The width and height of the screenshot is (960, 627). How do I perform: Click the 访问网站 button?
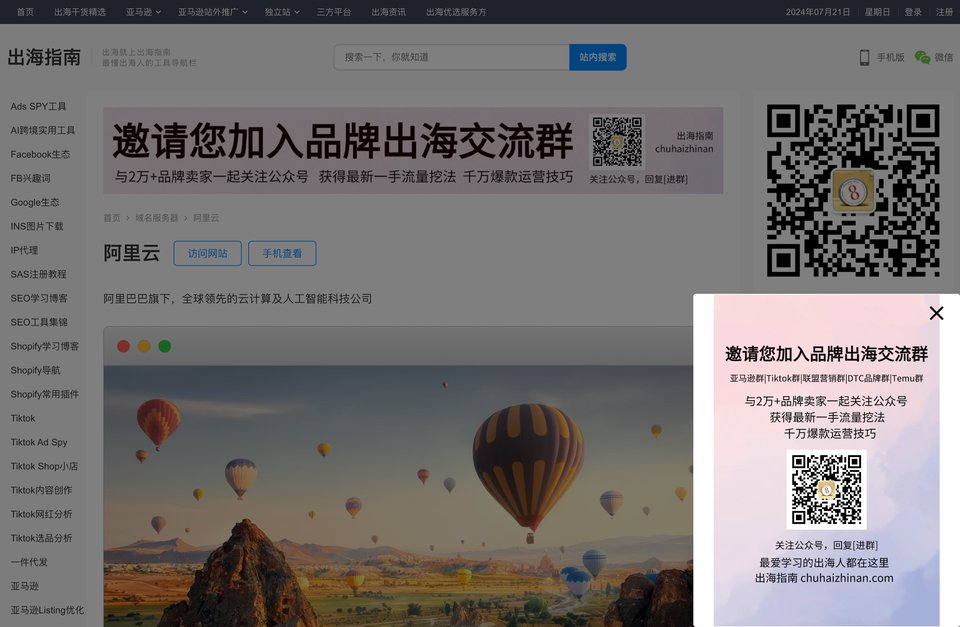[x=208, y=253]
